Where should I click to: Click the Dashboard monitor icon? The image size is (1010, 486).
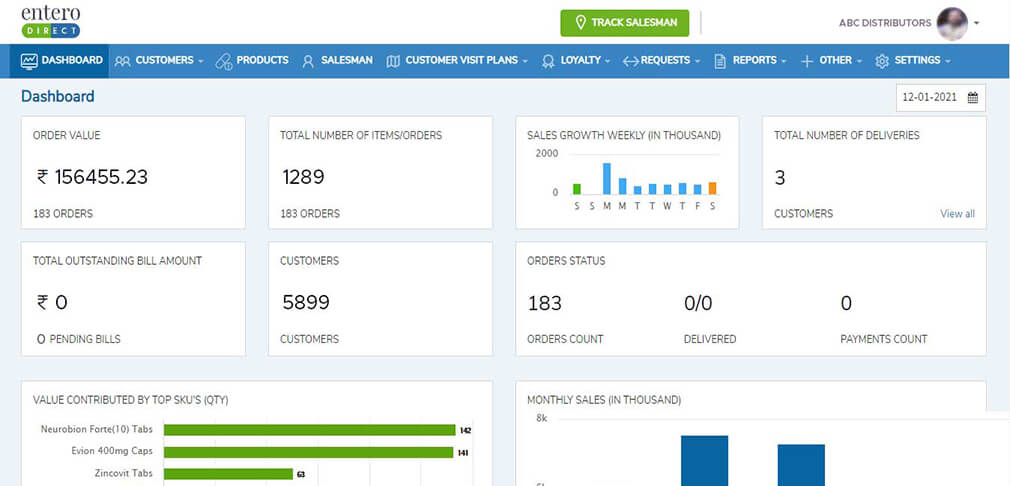click(x=29, y=61)
